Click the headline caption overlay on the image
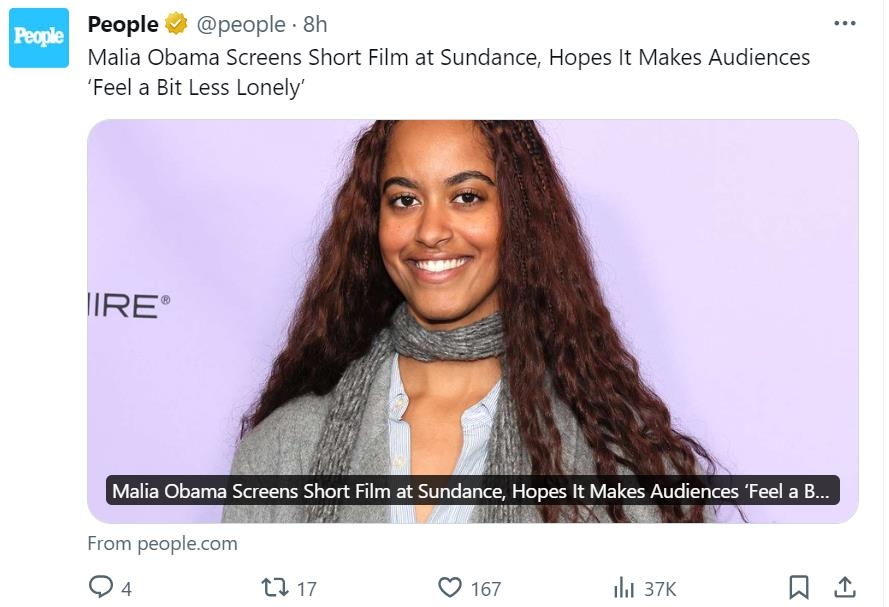This screenshot has width=889, height=607. point(472,491)
